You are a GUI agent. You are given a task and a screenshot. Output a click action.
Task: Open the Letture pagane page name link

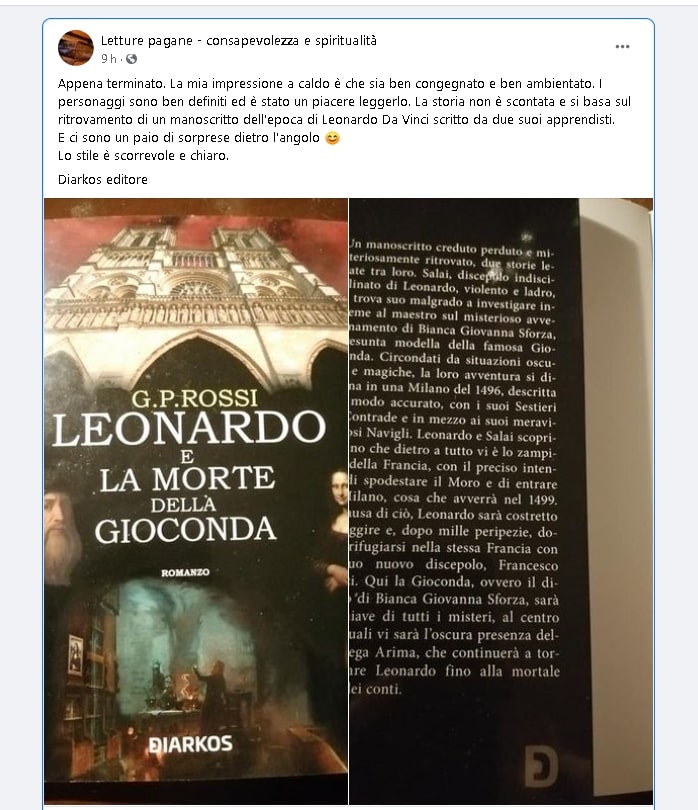tap(239, 40)
